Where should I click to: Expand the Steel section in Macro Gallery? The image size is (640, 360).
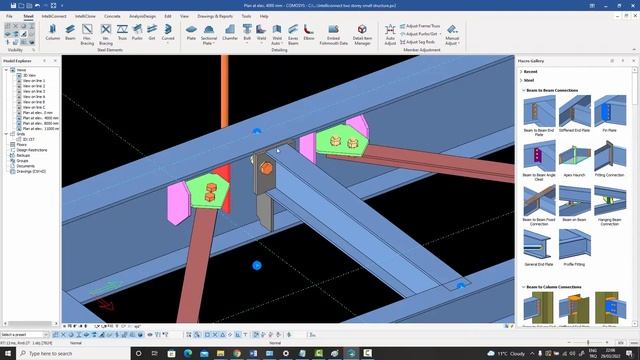tap(521, 80)
